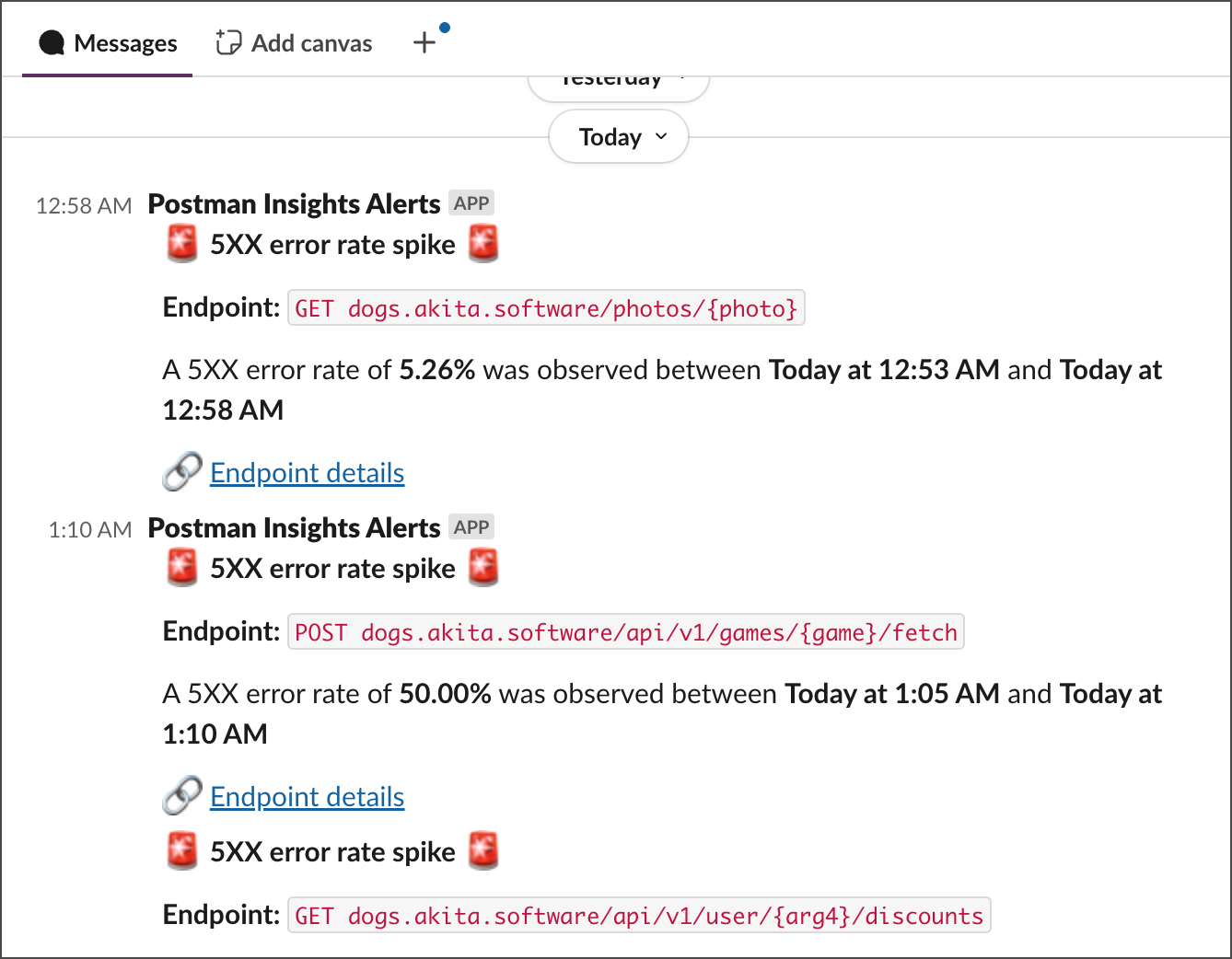This screenshot has height=959, width=1232.
Task: Click the right siren emoji in 12:58 AM alert
Action: pos(483,244)
